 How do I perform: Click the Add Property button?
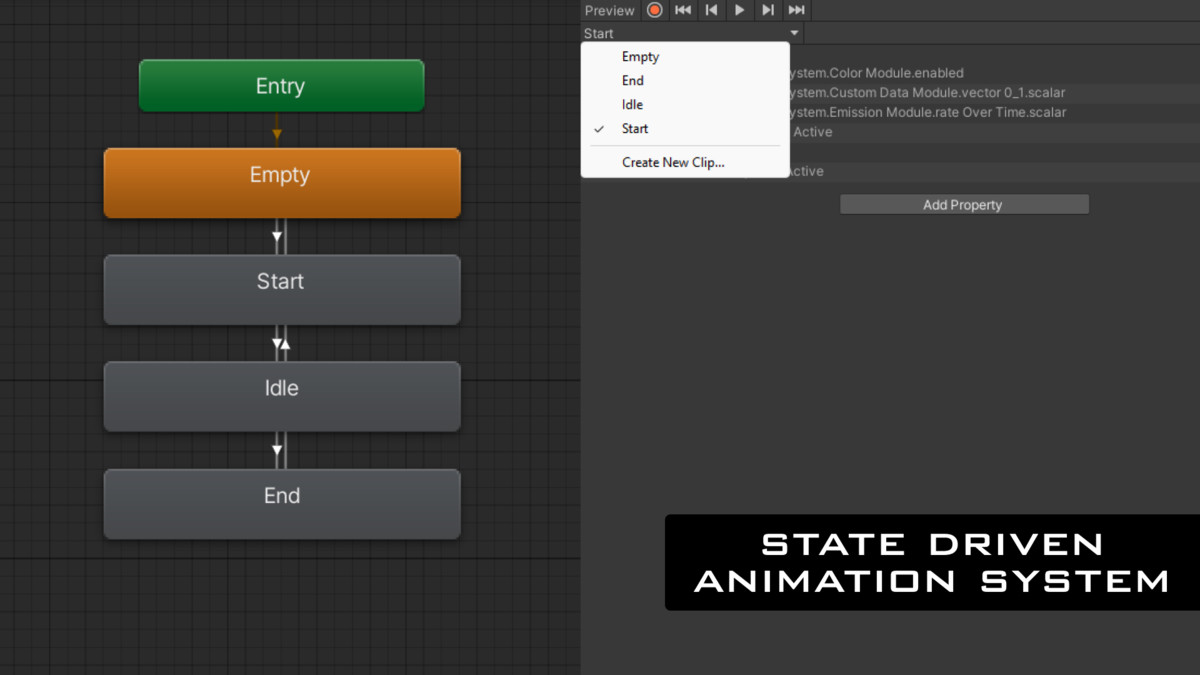(964, 204)
